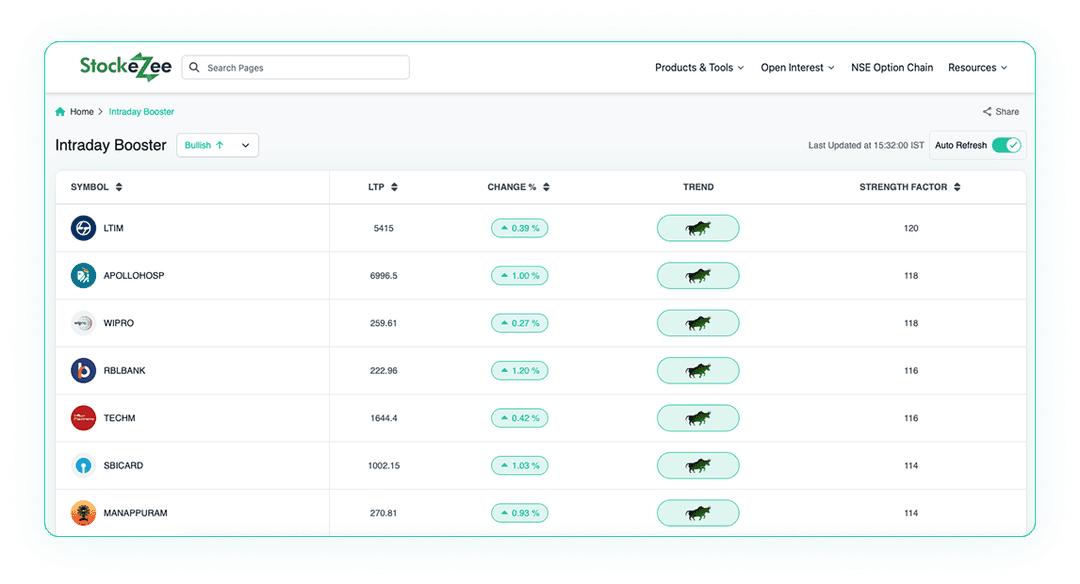
Task: Click the LTP value 1644.4
Action: coord(384,418)
